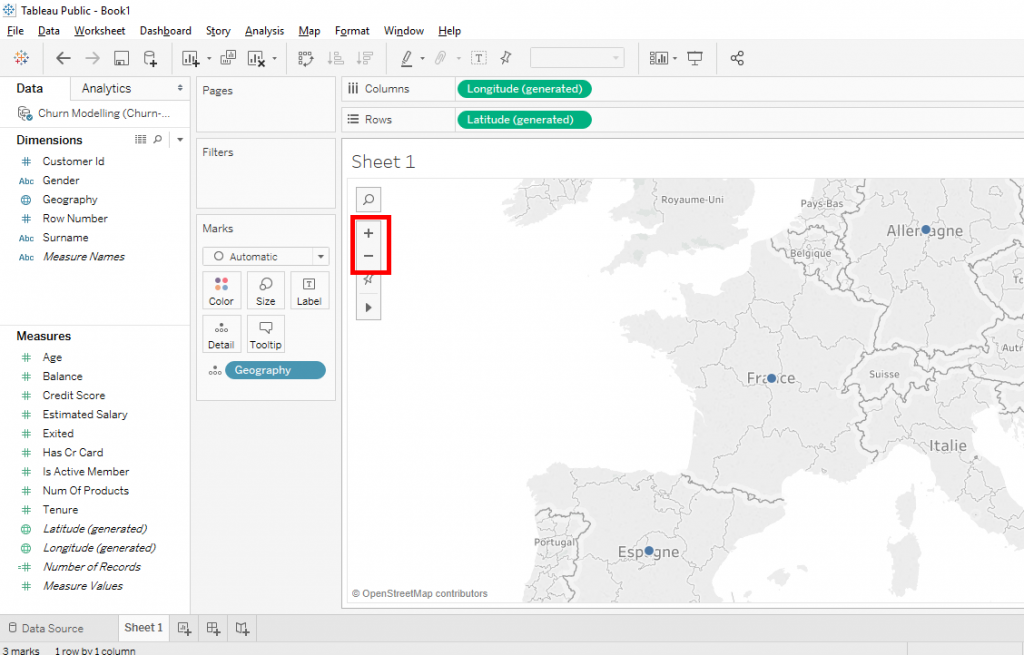Click the Color swatch in the Marks card
Screen dimensions: 1024x655
pyautogui.click(x=221, y=290)
